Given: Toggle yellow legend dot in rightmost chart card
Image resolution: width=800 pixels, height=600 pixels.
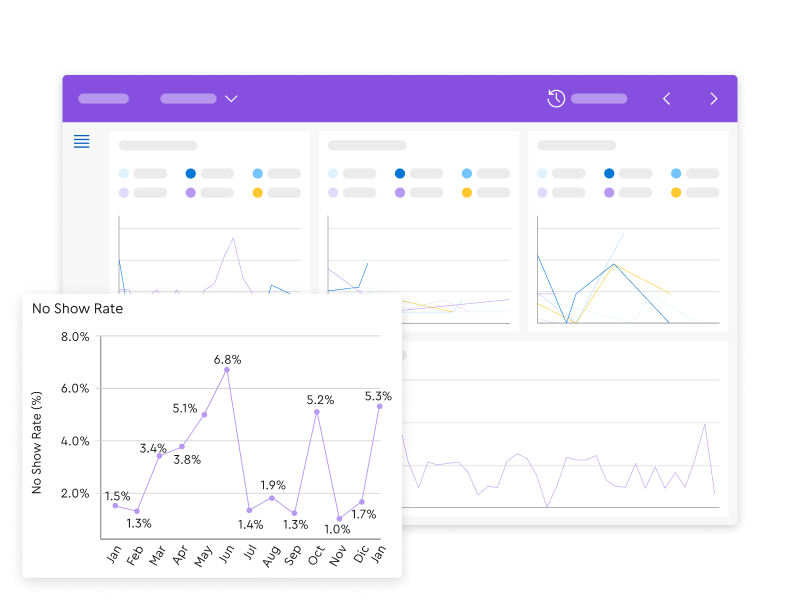Looking at the screenshot, I should point(676,193).
